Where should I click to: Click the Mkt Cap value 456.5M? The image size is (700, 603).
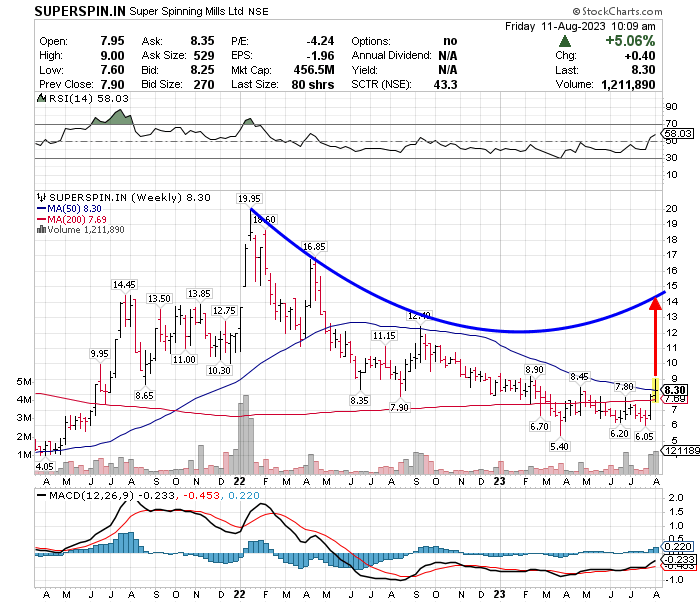click(x=314, y=70)
